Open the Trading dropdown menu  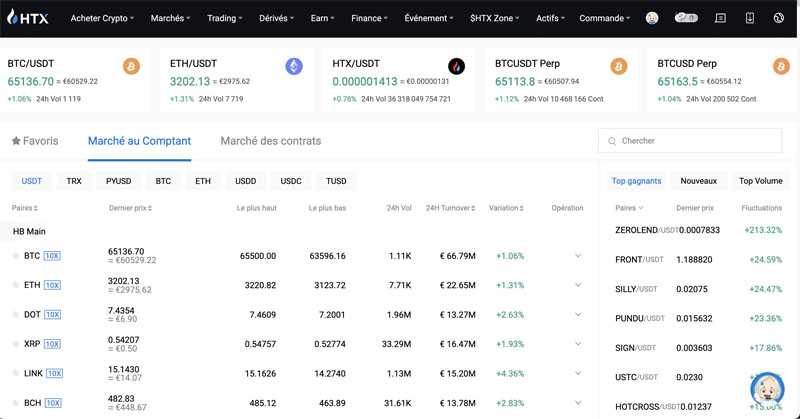[224, 18]
